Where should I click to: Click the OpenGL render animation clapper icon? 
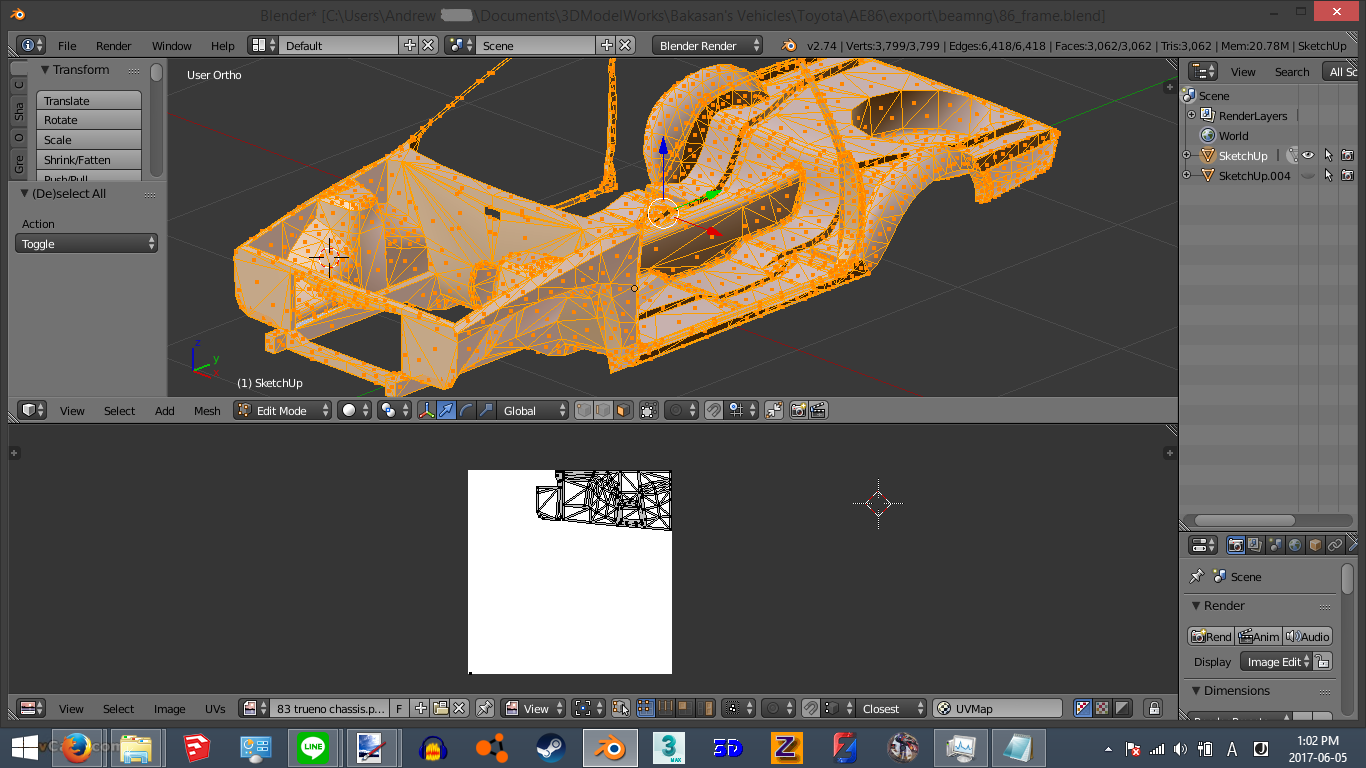coord(818,411)
